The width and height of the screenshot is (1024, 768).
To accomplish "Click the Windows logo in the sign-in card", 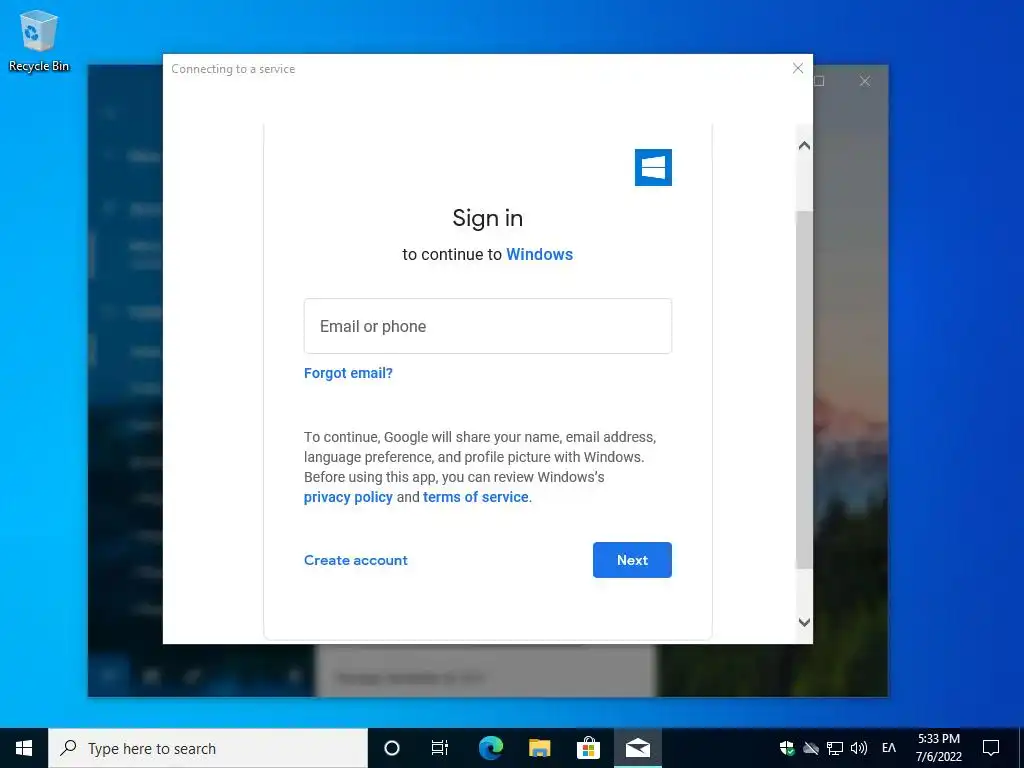I will point(653,167).
